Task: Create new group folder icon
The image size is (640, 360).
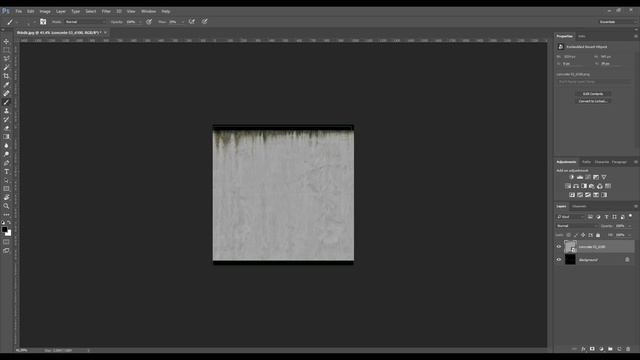Action: (610, 349)
